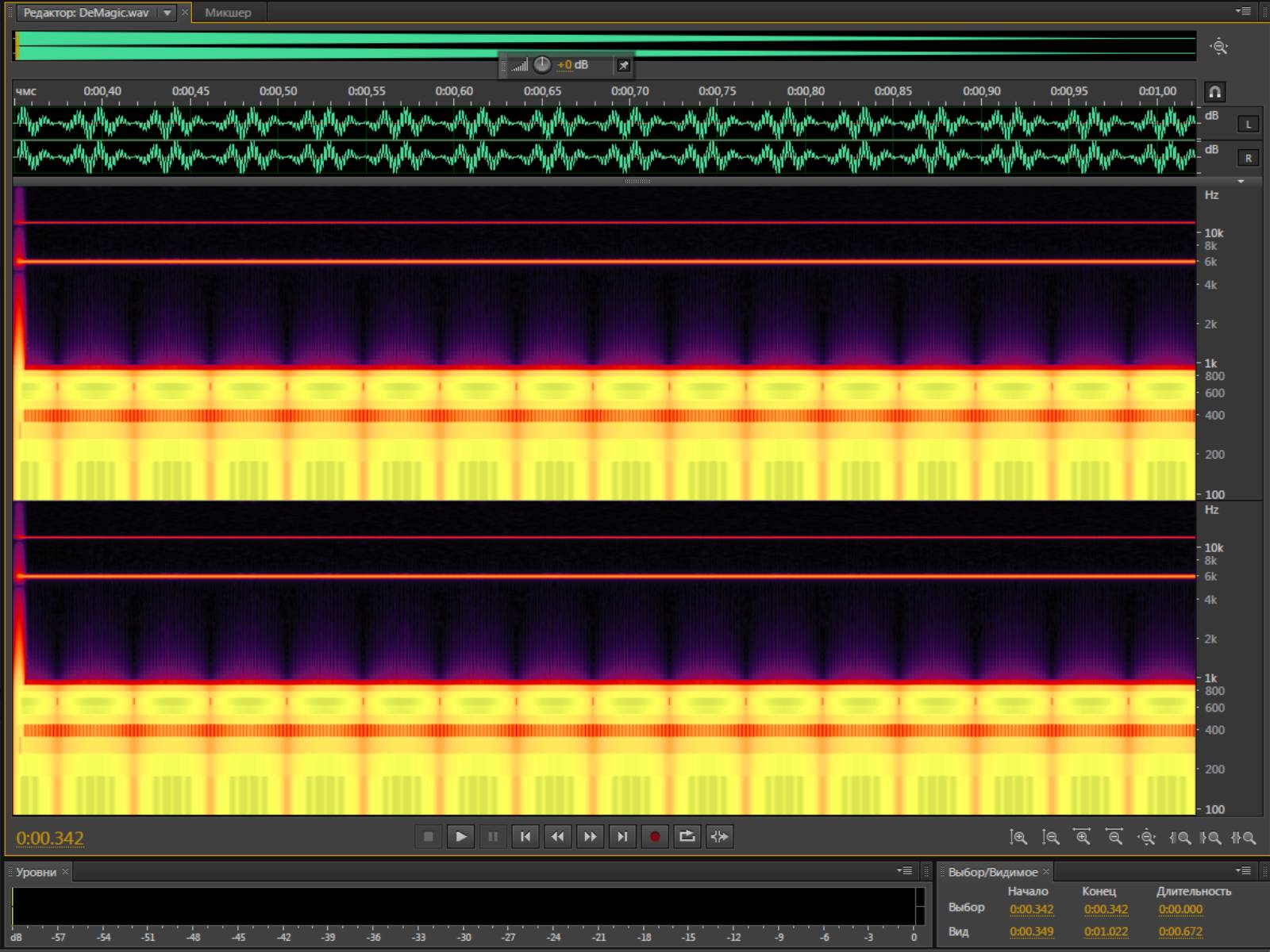Open the editor file dropdown for DeMagic.wav
The image size is (1270, 952).
coord(167,13)
